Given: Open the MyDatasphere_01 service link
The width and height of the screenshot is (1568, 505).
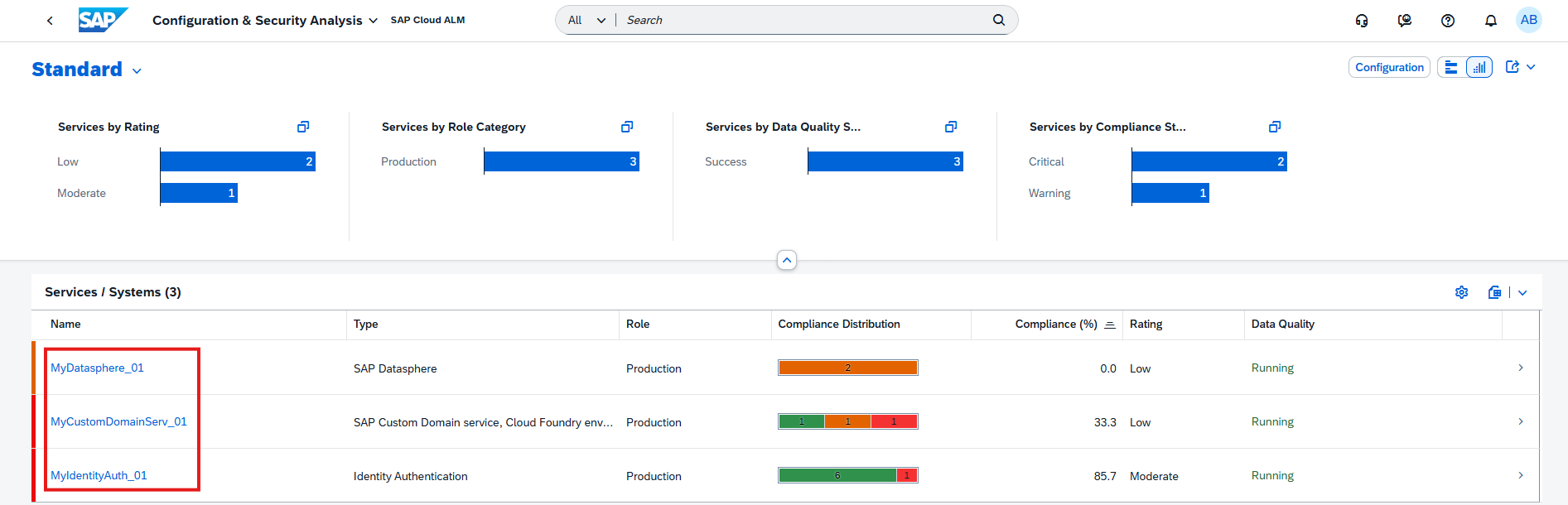Looking at the screenshot, I should pyautogui.click(x=97, y=368).
